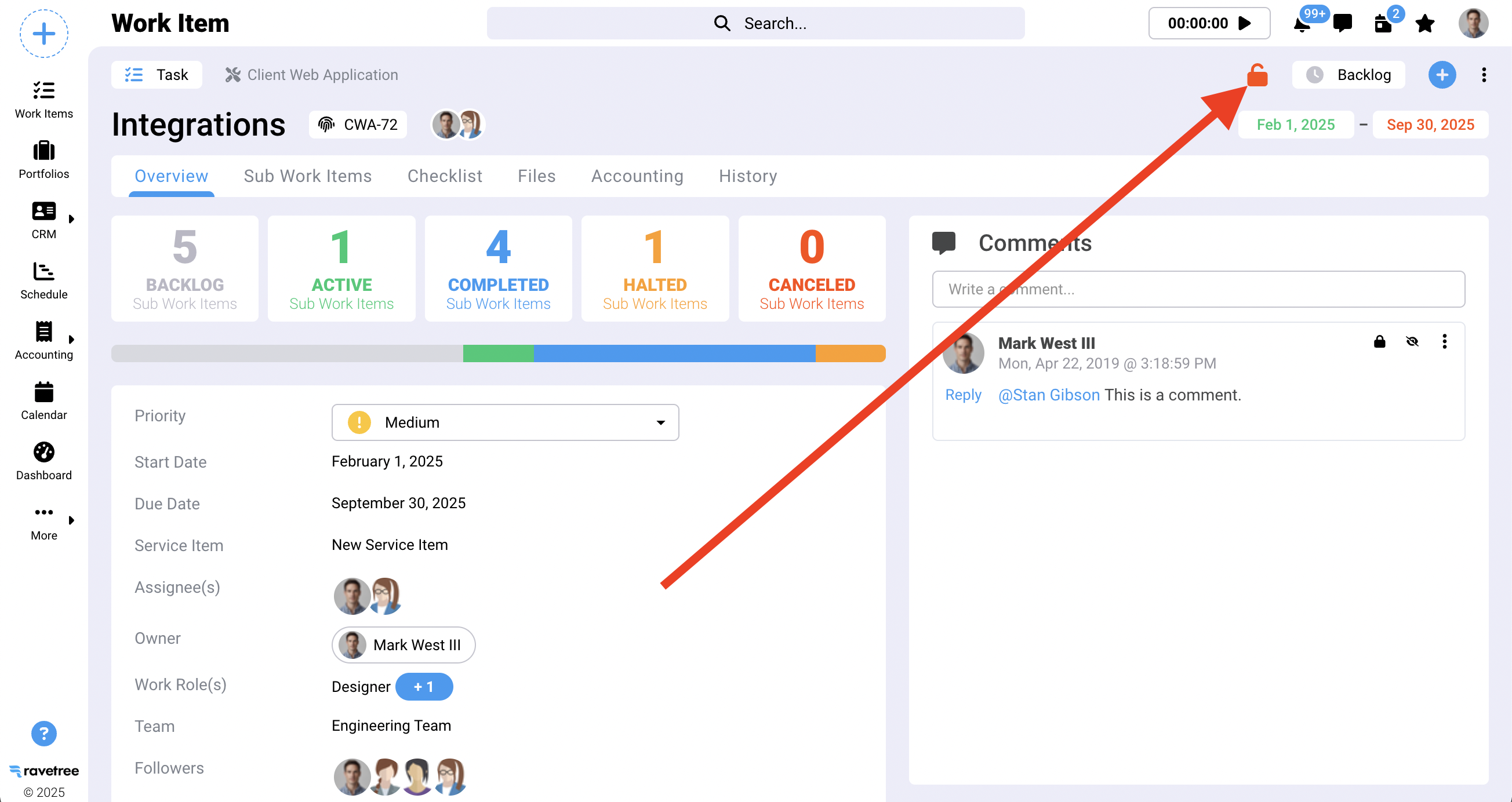Click the favorites star icon

coord(1424,23)
